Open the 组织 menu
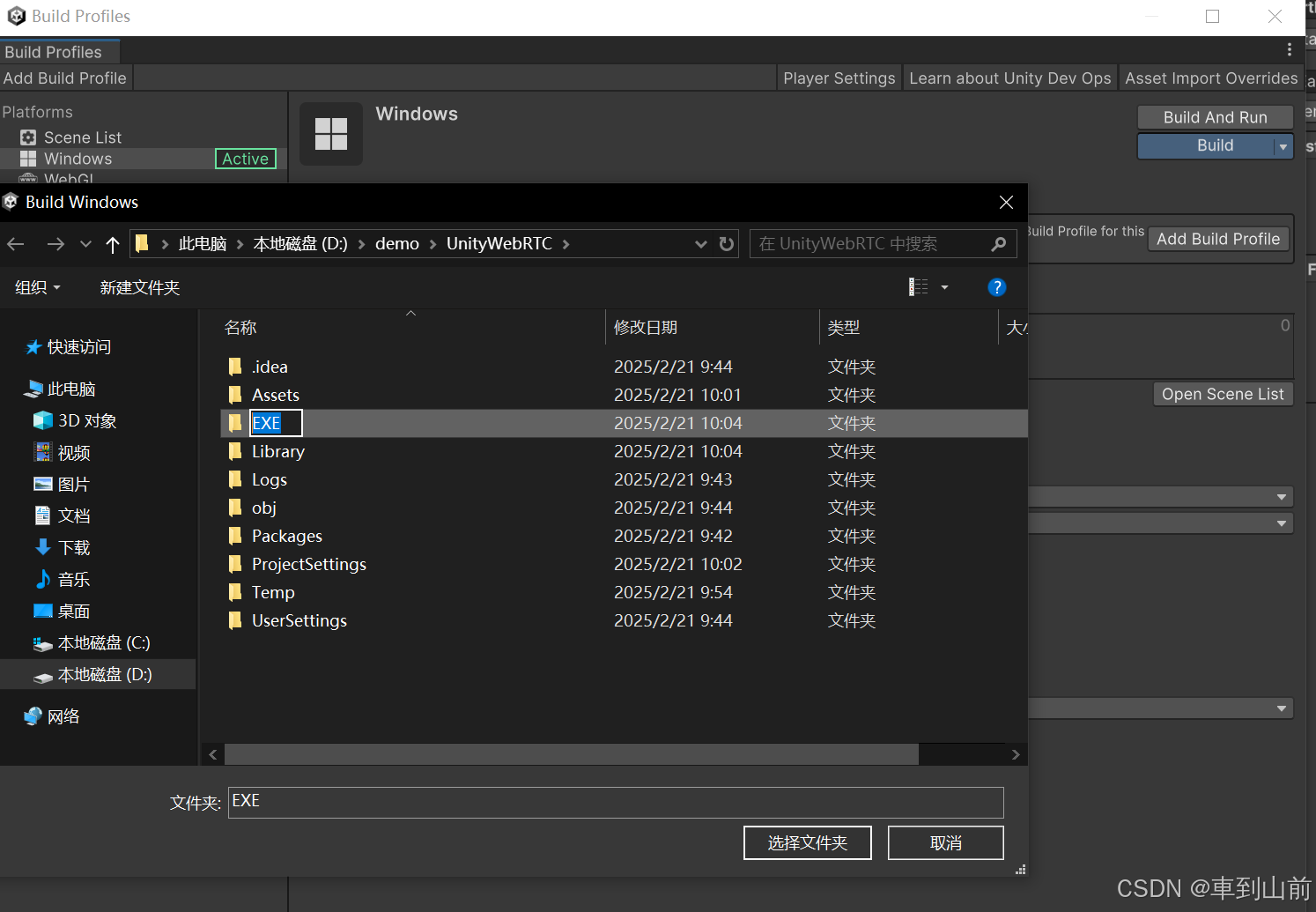Viewport: 1316px width, 912px height. click(x=38, y=287)
